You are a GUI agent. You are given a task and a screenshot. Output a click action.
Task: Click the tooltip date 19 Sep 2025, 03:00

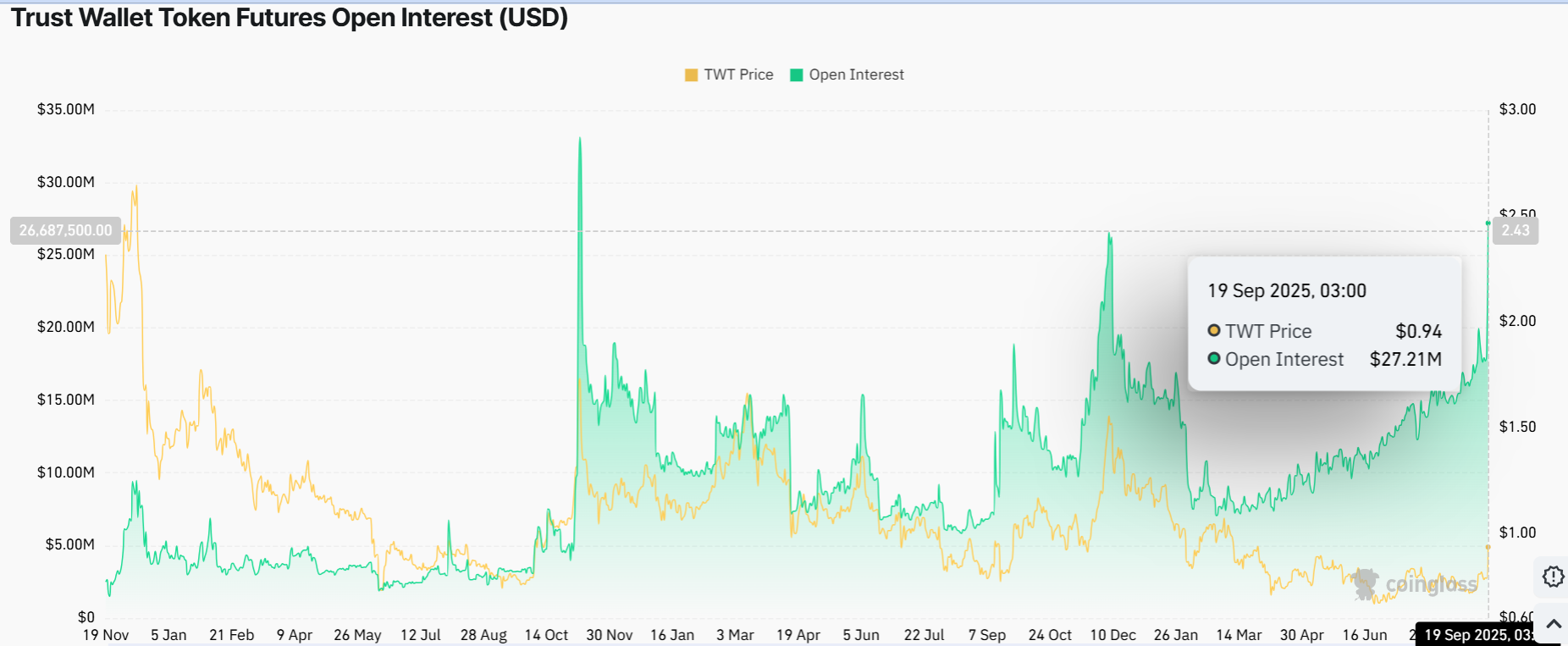point(1287,291)
